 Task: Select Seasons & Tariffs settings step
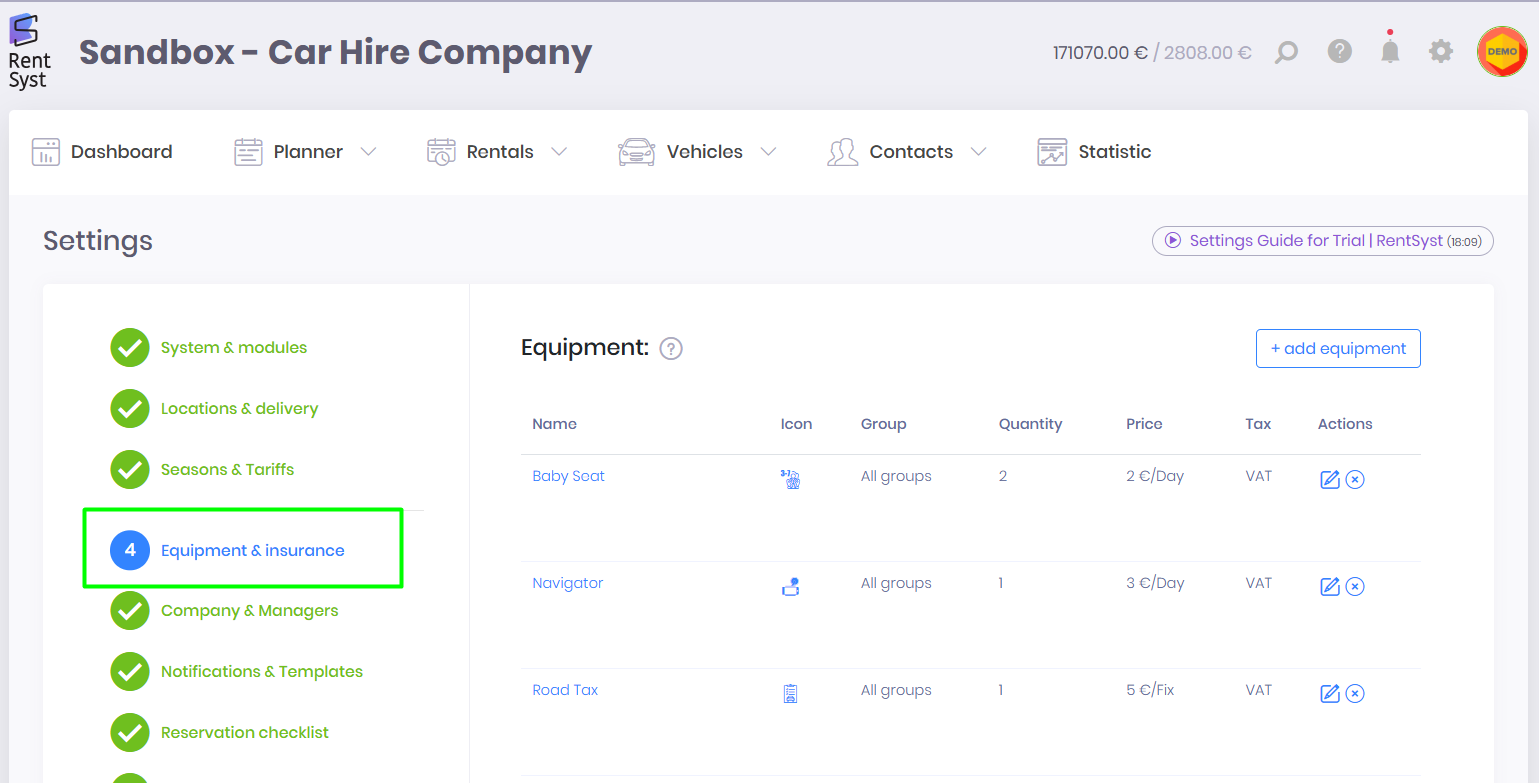point(227,469)
